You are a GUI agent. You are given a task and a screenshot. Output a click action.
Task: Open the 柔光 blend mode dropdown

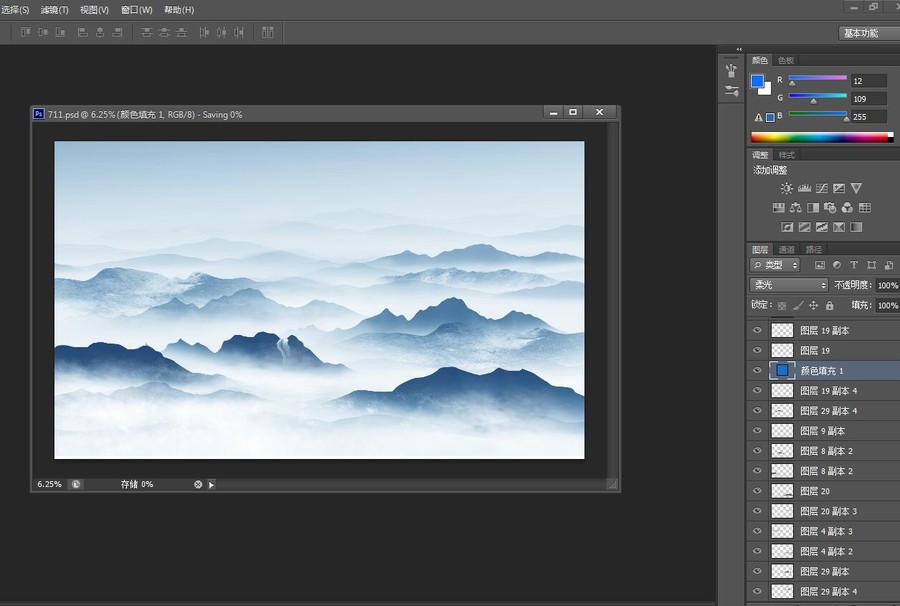click(x=789, y=285)
